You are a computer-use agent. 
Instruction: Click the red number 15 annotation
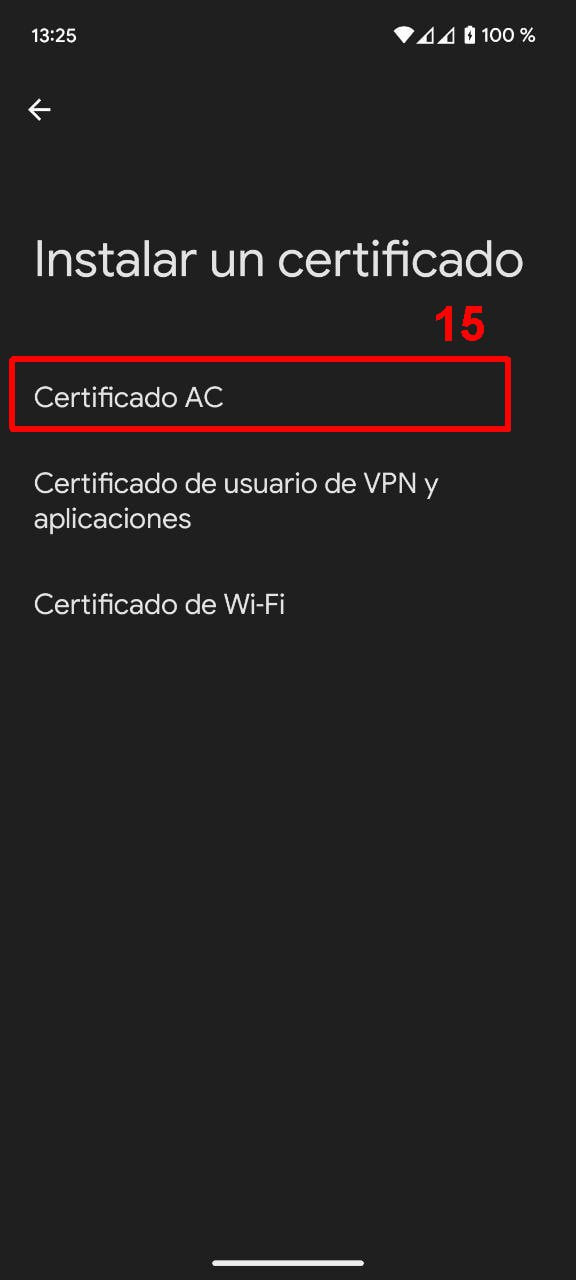pos(459,326)
